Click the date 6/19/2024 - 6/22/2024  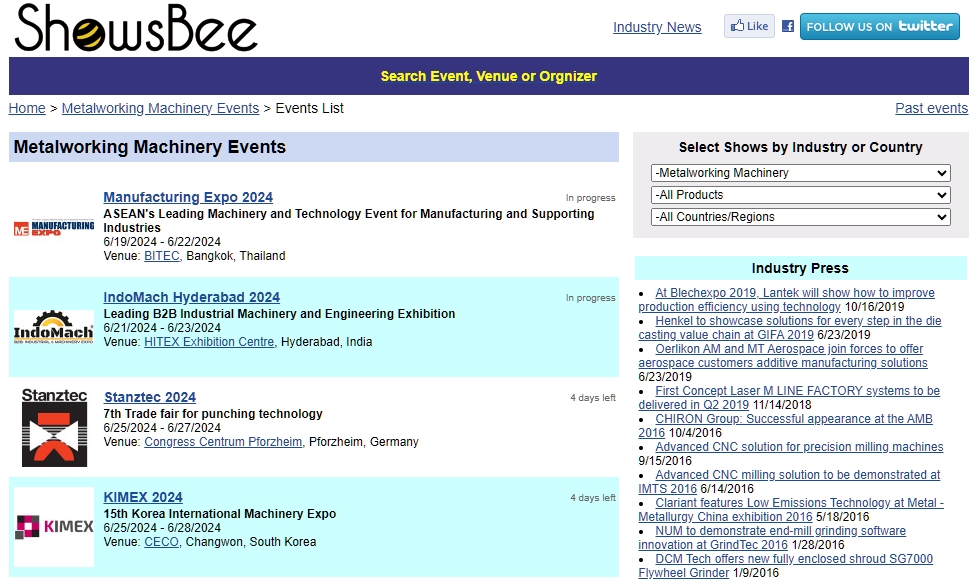162,242
